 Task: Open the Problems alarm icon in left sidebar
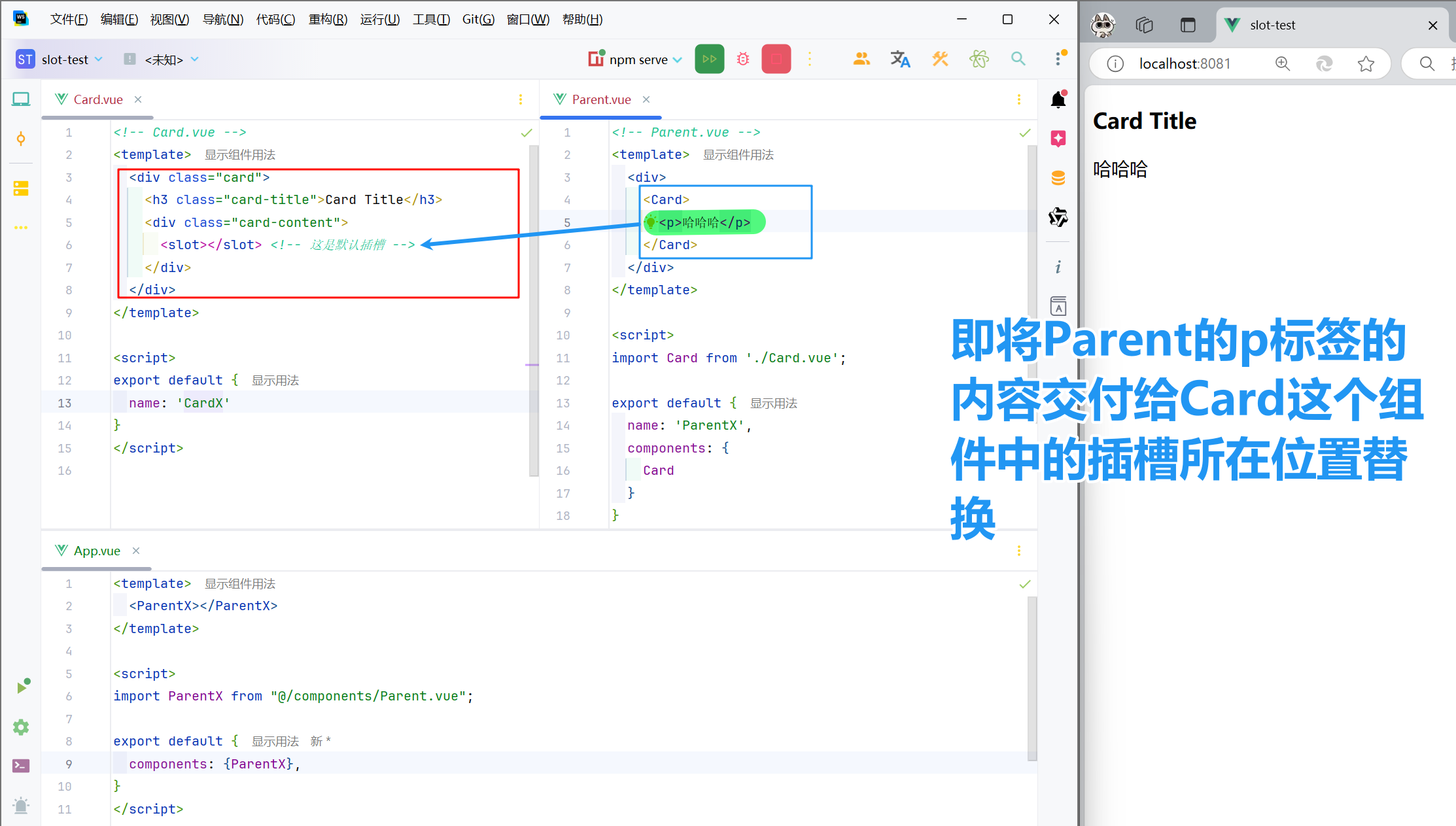tap(21, 805)
